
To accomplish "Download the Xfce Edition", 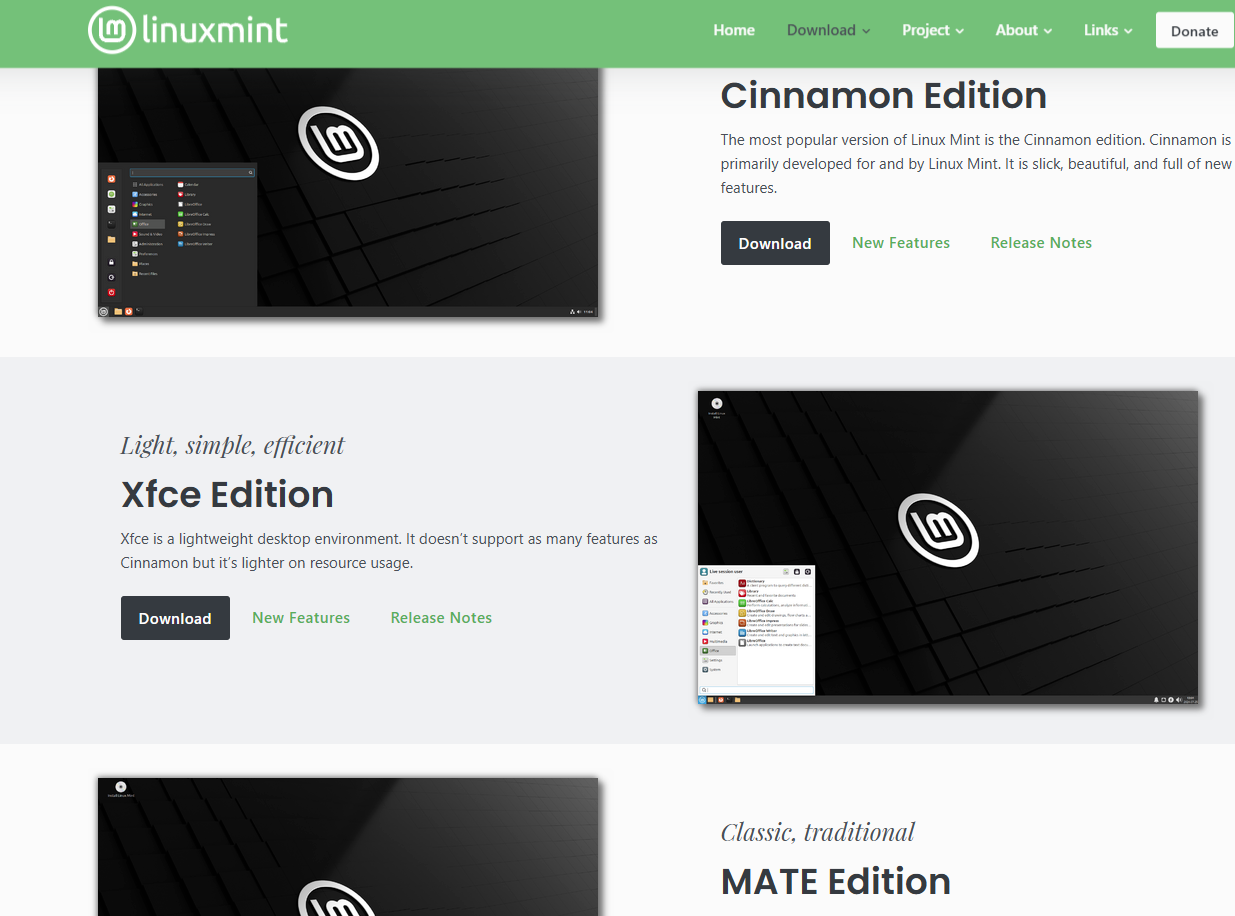I will pyautogui.click(x=175, y=618).
